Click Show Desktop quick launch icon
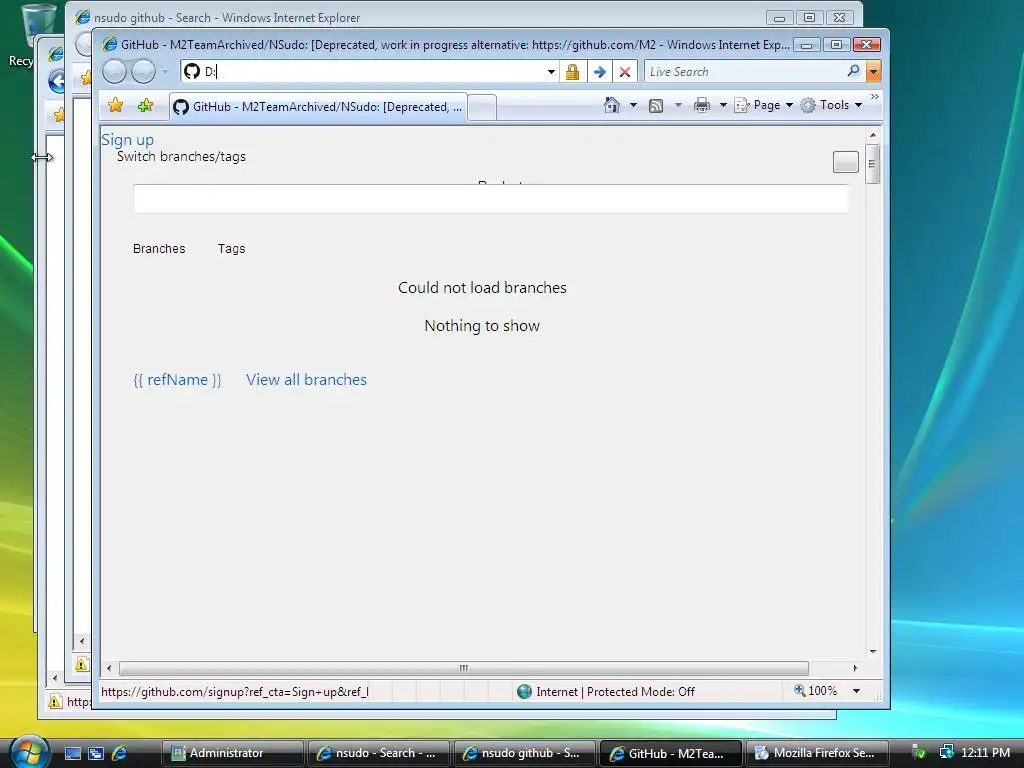The height and width of the screenshot is (768, 1024). 72,753
